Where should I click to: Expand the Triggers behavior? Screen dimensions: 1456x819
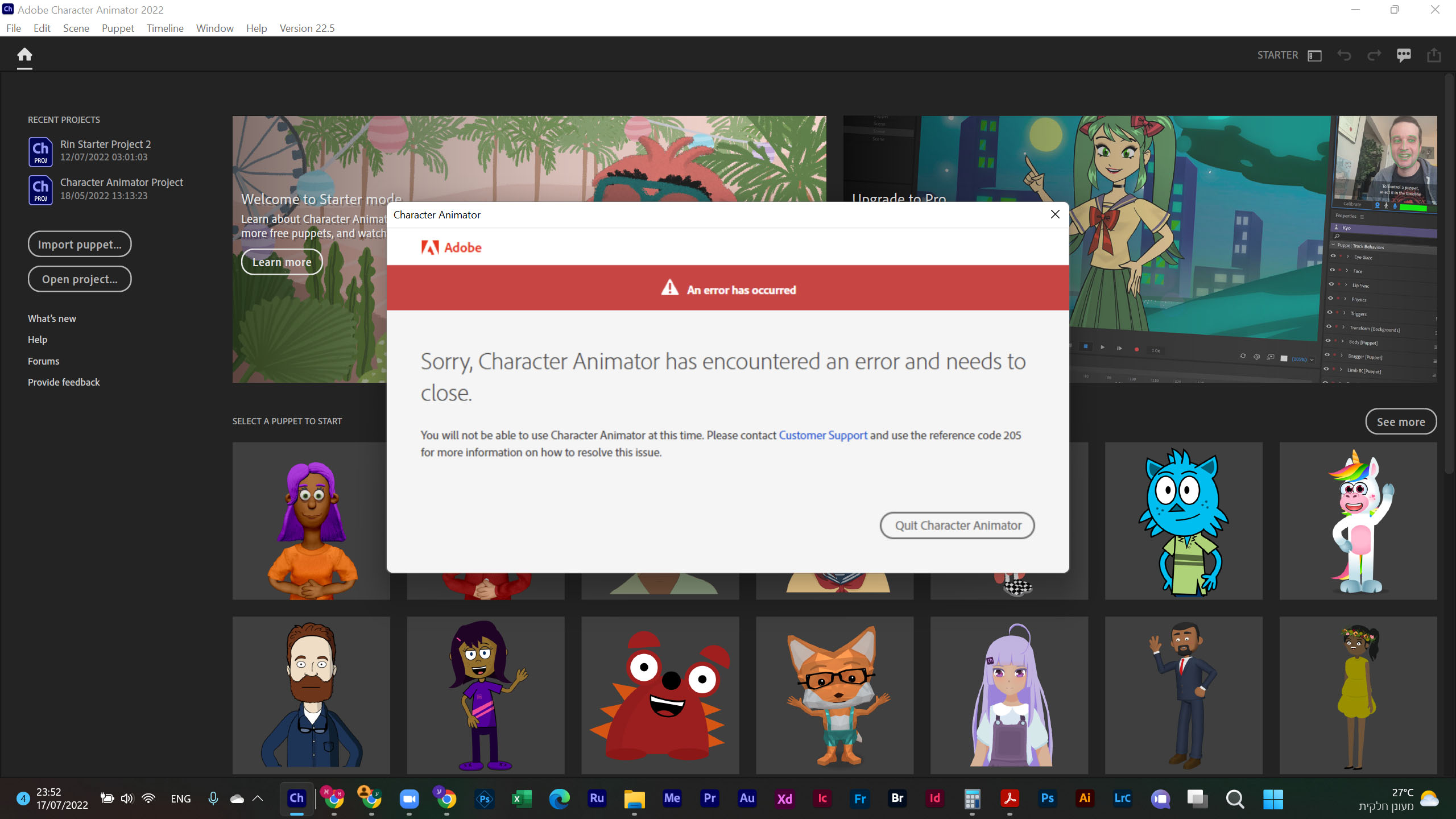tap(1344, 312)
